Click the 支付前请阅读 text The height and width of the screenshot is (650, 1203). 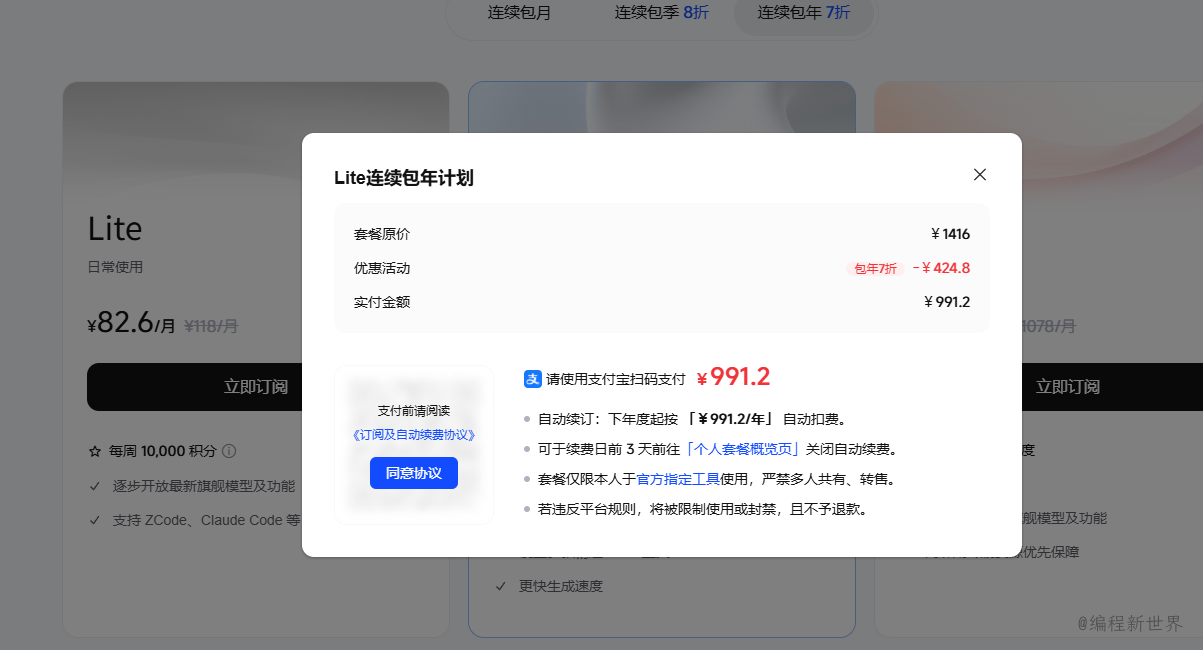(414, 411)
